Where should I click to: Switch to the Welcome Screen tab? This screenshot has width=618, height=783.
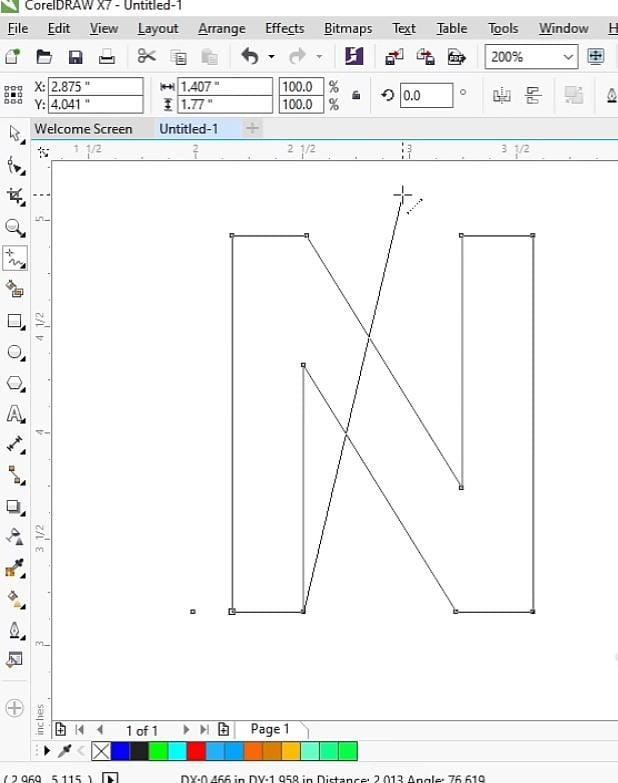click(83, 129)
